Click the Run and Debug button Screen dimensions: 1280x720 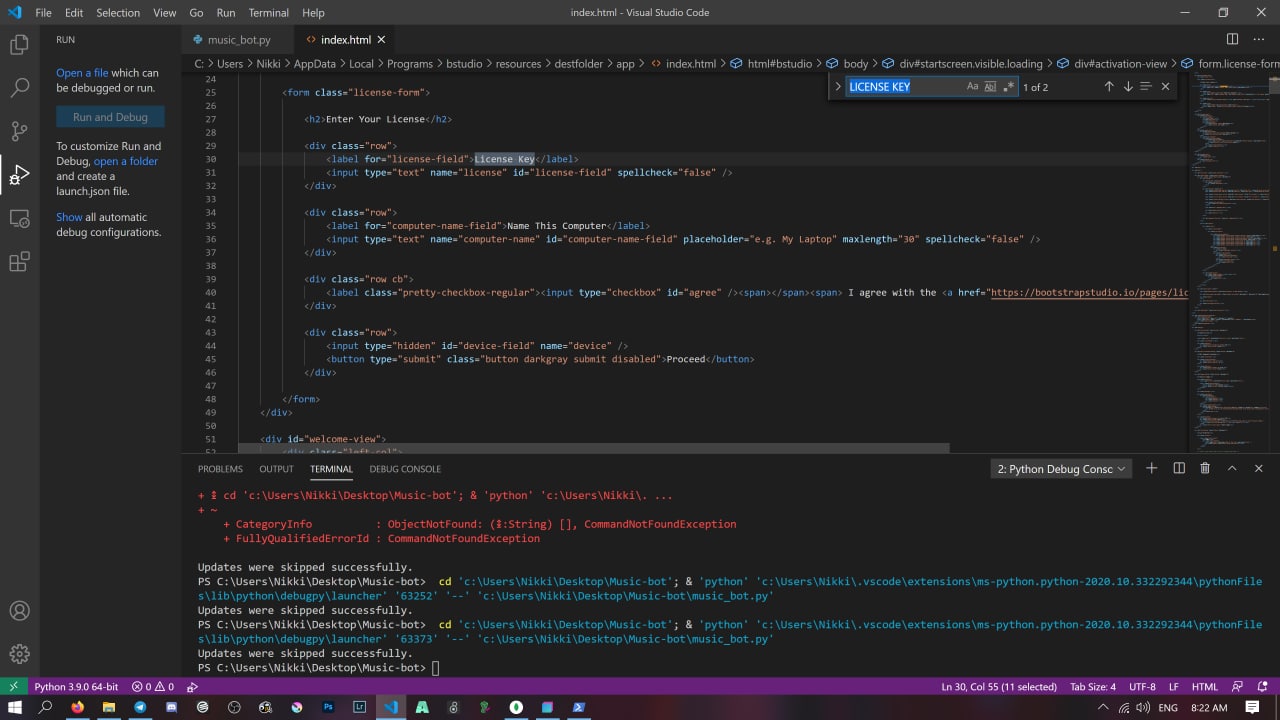point(110,117)
